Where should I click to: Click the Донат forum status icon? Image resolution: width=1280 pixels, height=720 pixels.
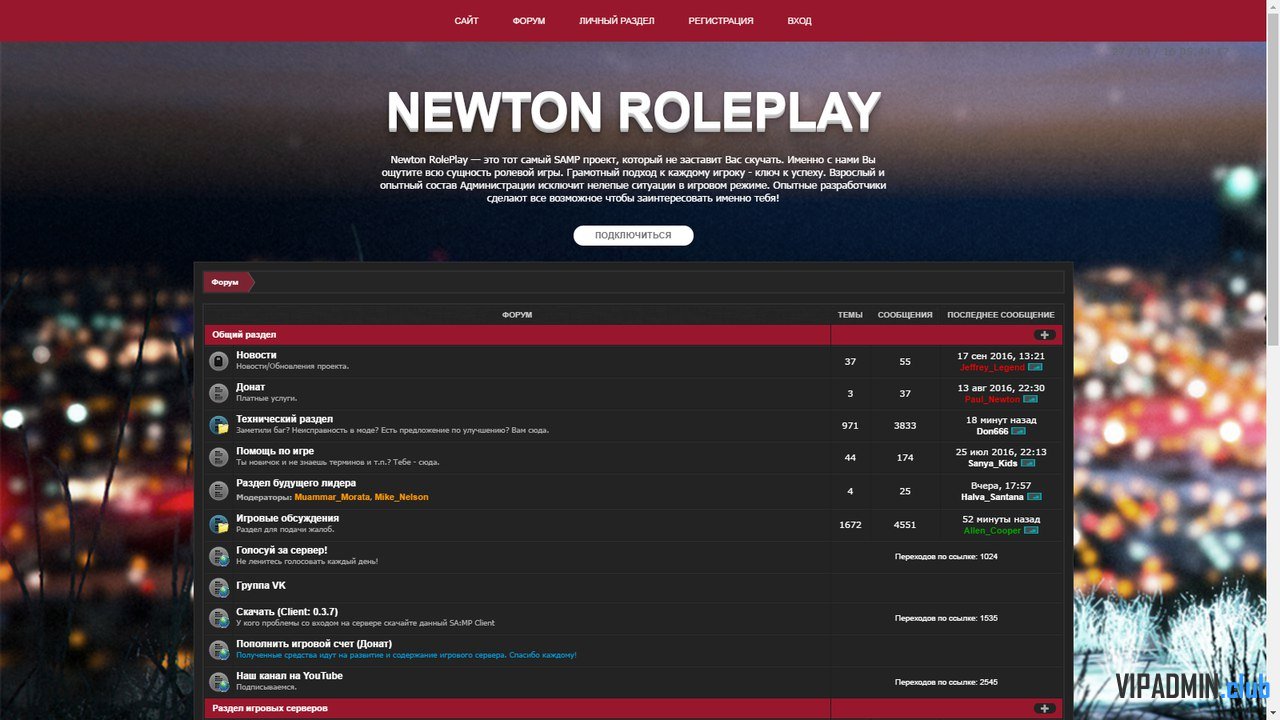pos(219,393)
